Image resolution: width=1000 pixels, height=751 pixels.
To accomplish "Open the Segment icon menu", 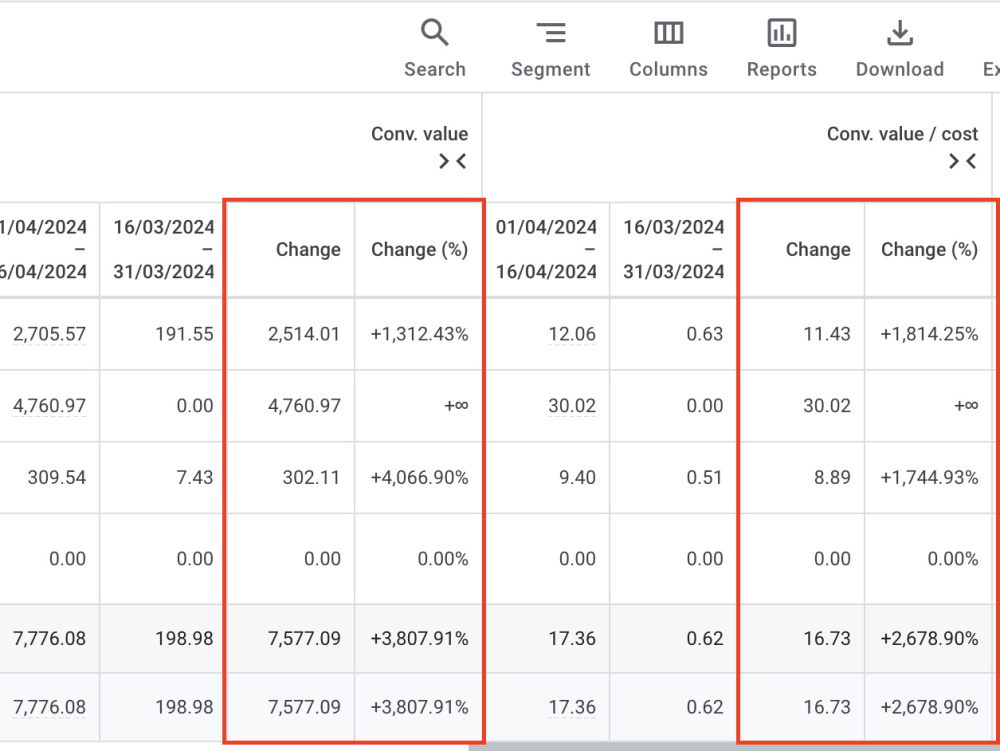I will tap(551, 33).
